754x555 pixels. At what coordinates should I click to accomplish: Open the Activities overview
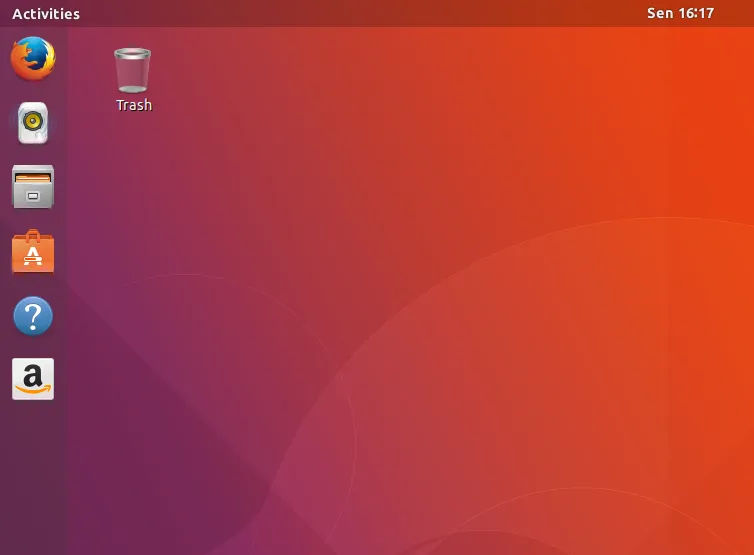pyautogui.click(x=46, y=13)
